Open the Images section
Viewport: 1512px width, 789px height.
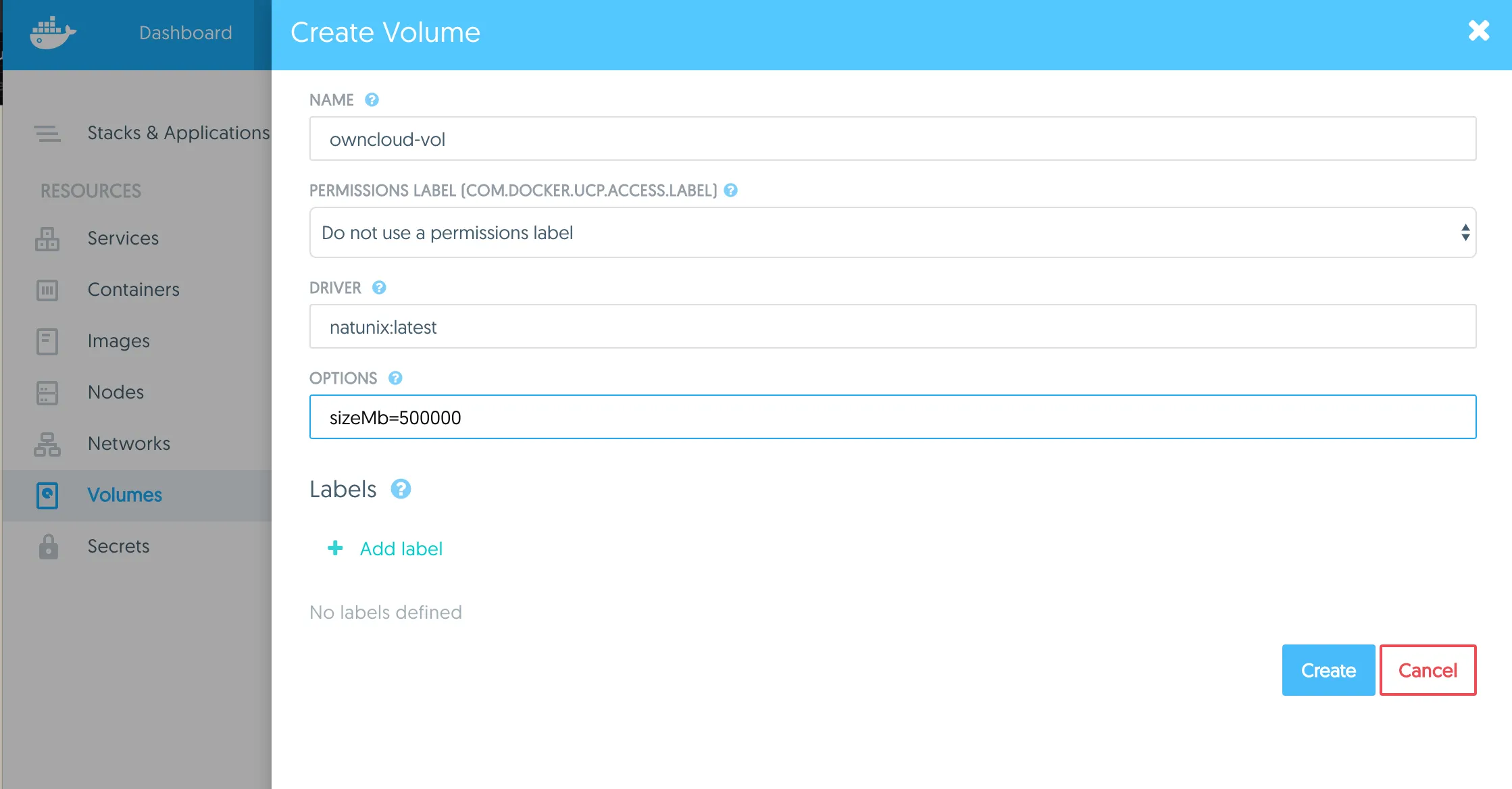pos(118,340)
